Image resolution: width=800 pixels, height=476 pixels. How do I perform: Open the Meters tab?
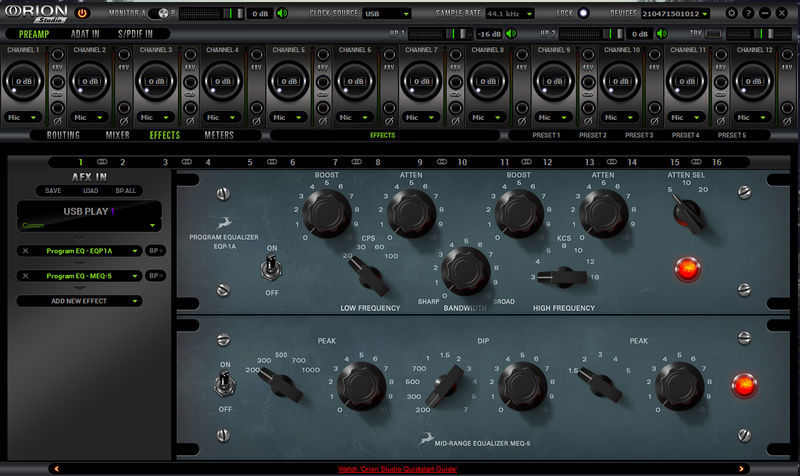coord(219,135)
